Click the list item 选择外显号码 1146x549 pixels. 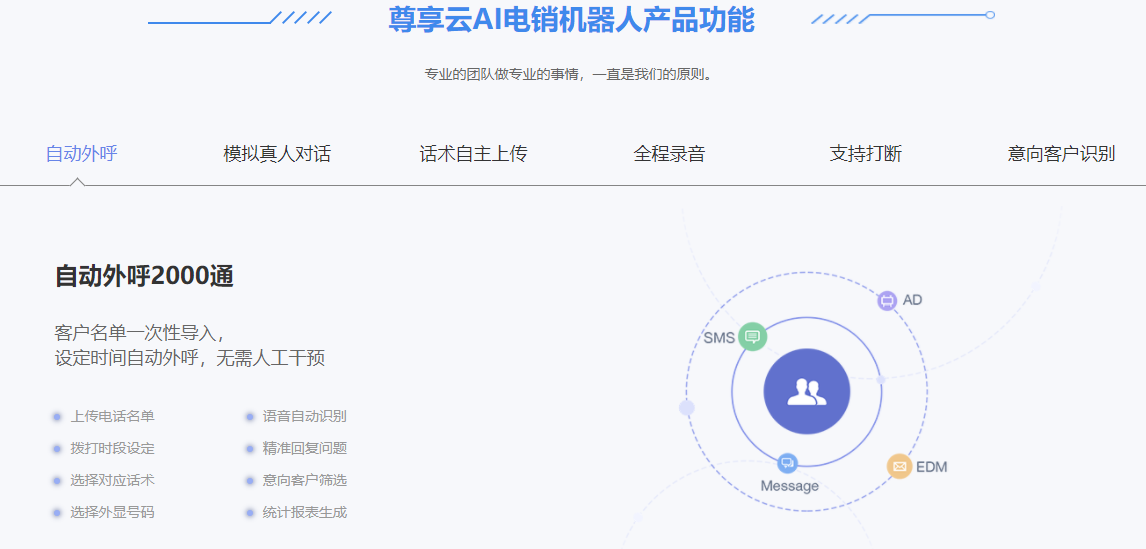pyautogui.click(x=113, y=513)
